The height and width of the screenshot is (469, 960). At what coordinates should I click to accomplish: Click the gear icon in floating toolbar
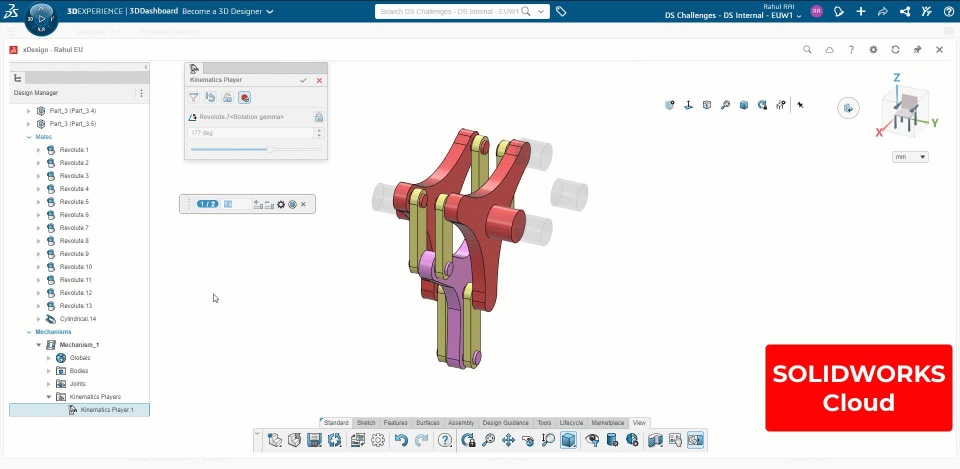click(x=281, y=204)
